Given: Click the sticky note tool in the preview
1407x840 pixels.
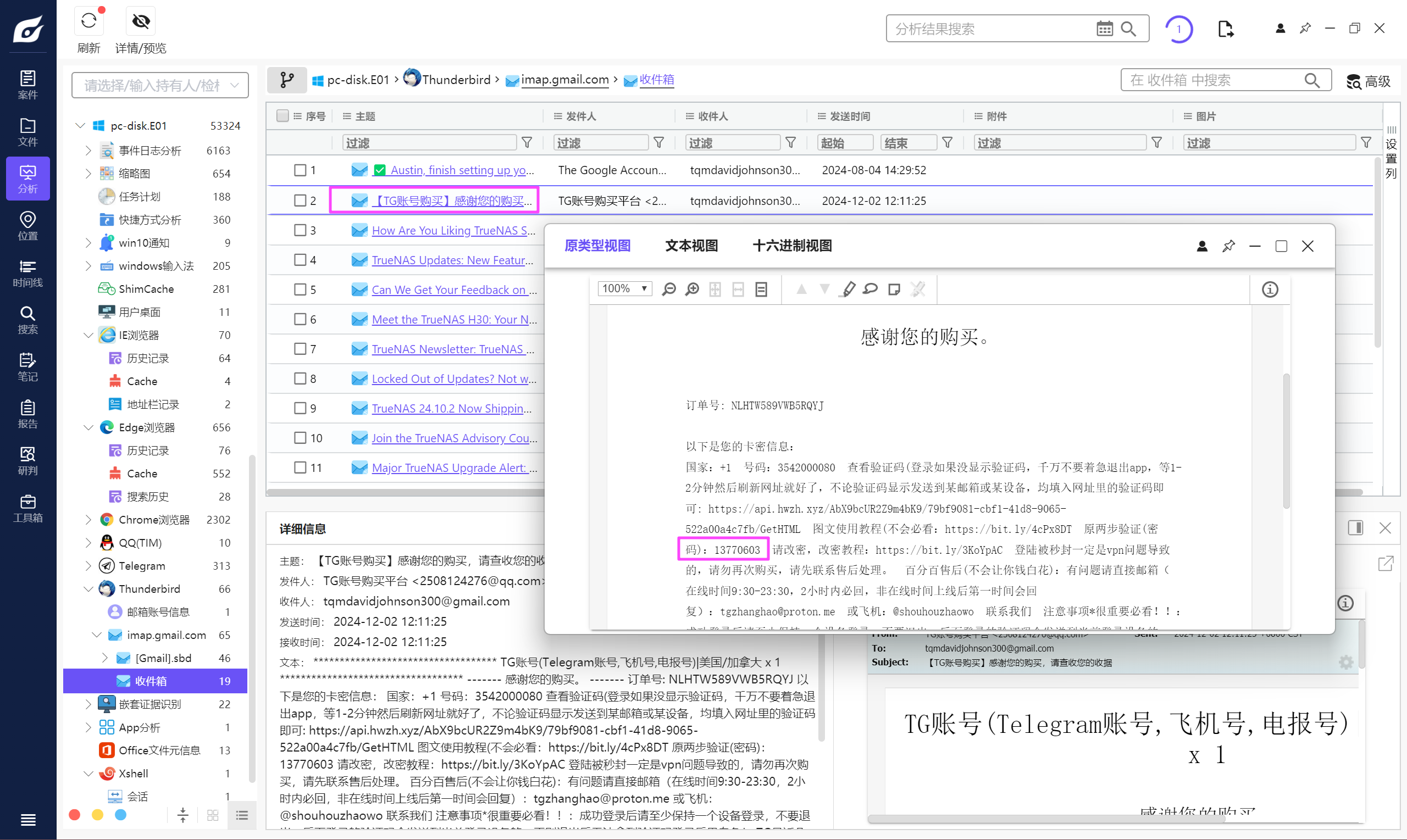Looking at the screenshot, I should (x=894, y=289).
